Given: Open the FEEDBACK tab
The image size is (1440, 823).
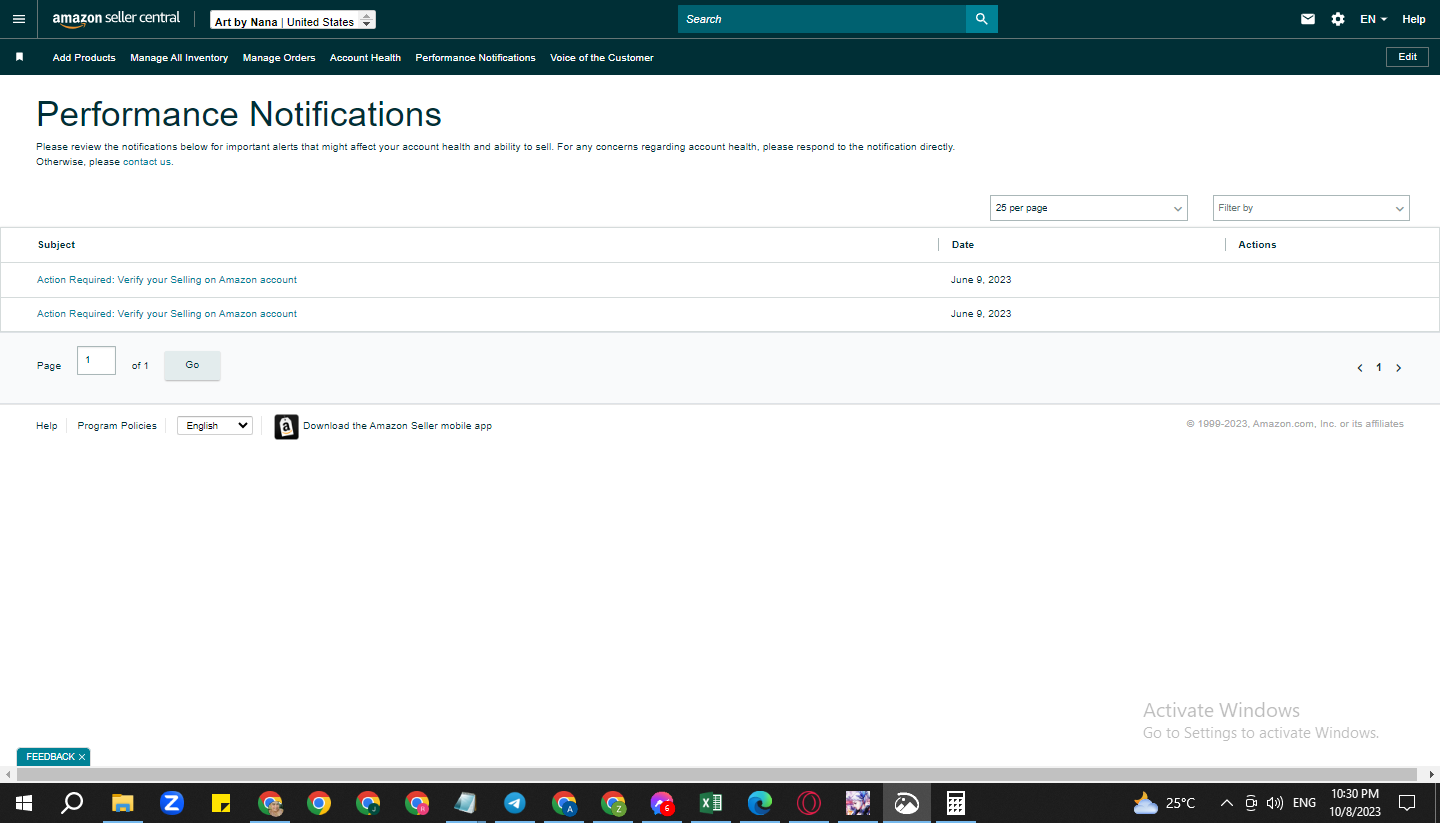Looking at the screenshot, I should coord(50,757).
